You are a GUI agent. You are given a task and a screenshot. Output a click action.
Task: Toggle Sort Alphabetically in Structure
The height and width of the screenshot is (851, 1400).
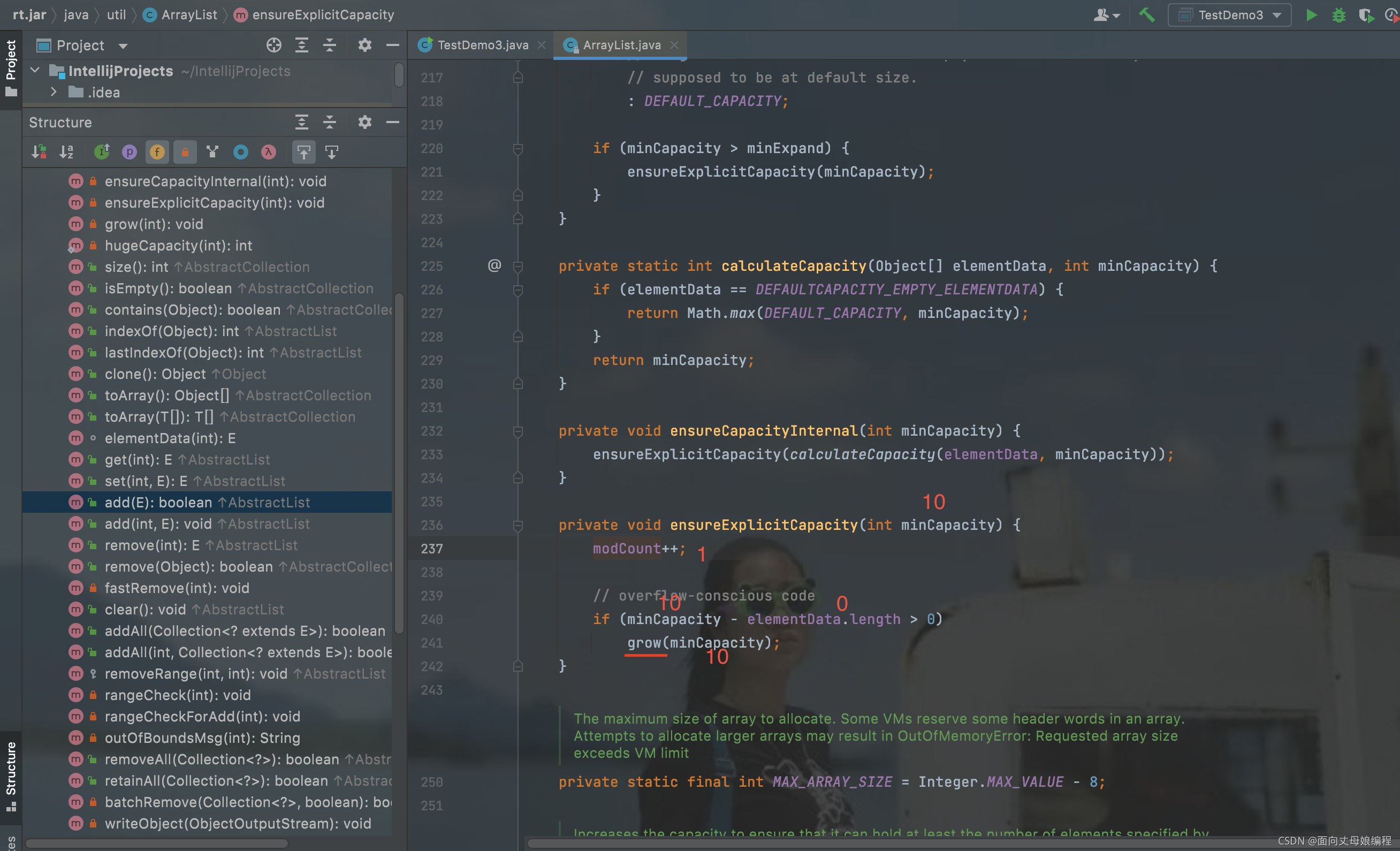click(67, 151)
